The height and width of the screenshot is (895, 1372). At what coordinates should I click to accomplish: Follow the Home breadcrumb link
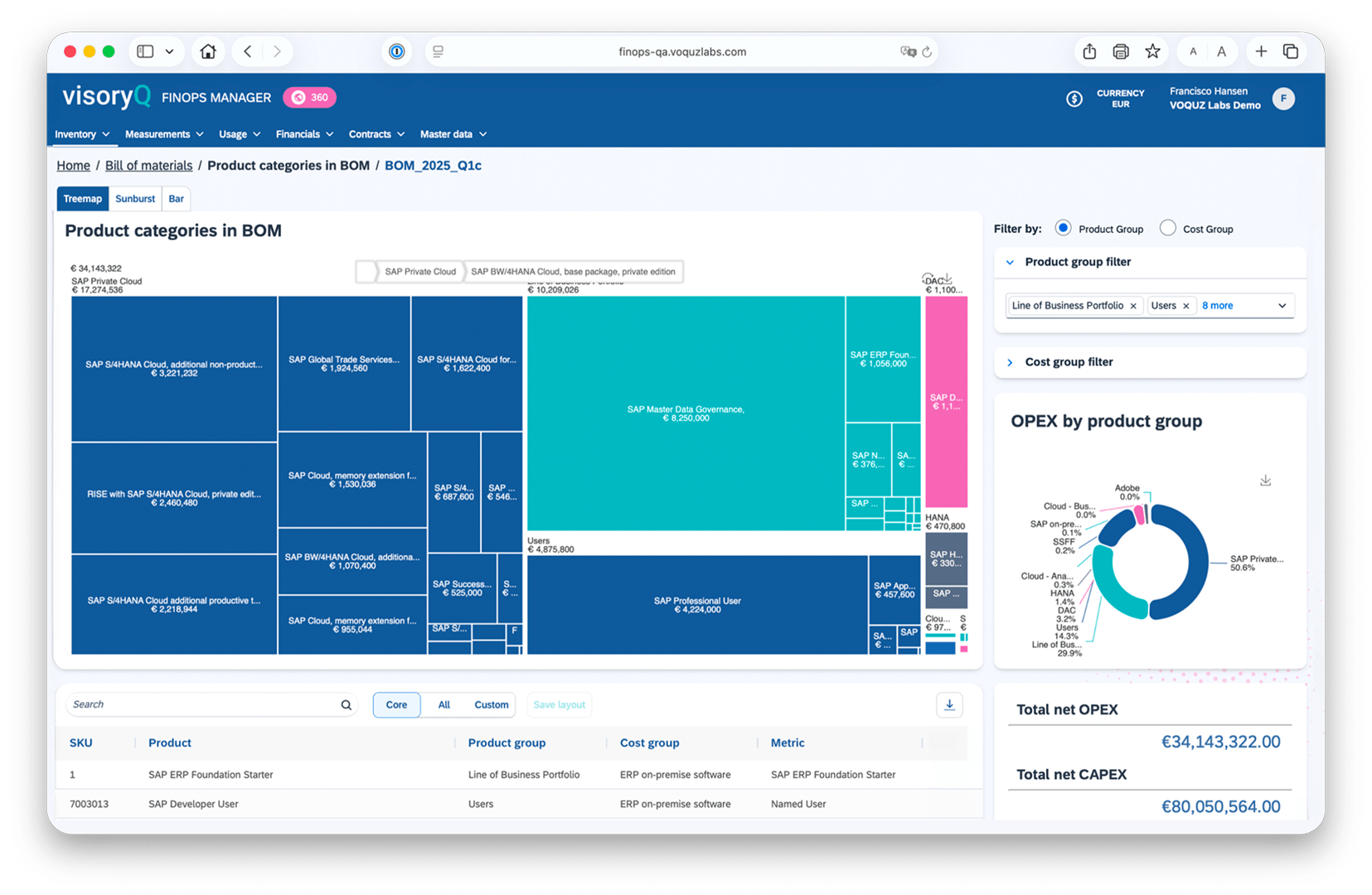pyautogui.click(x=73, y=166)
